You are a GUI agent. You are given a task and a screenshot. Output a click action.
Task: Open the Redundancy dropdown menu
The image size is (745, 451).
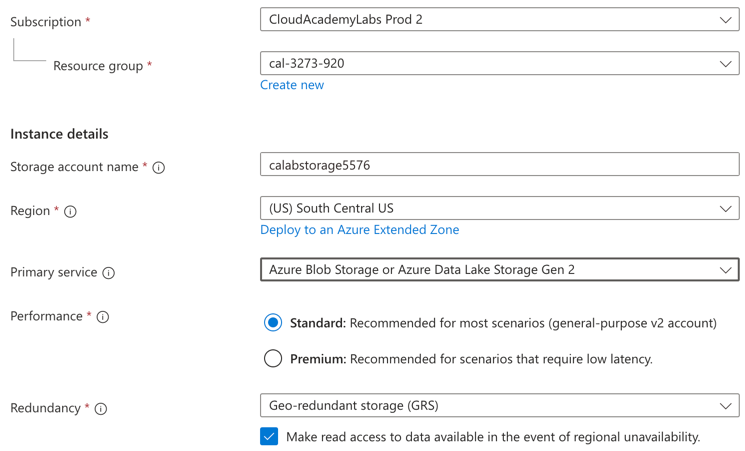click(x=498, y=406)
